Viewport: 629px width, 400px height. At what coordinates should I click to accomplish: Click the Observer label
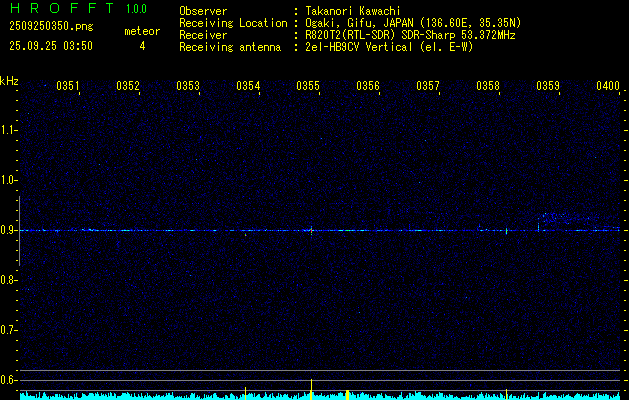(203, 11)
